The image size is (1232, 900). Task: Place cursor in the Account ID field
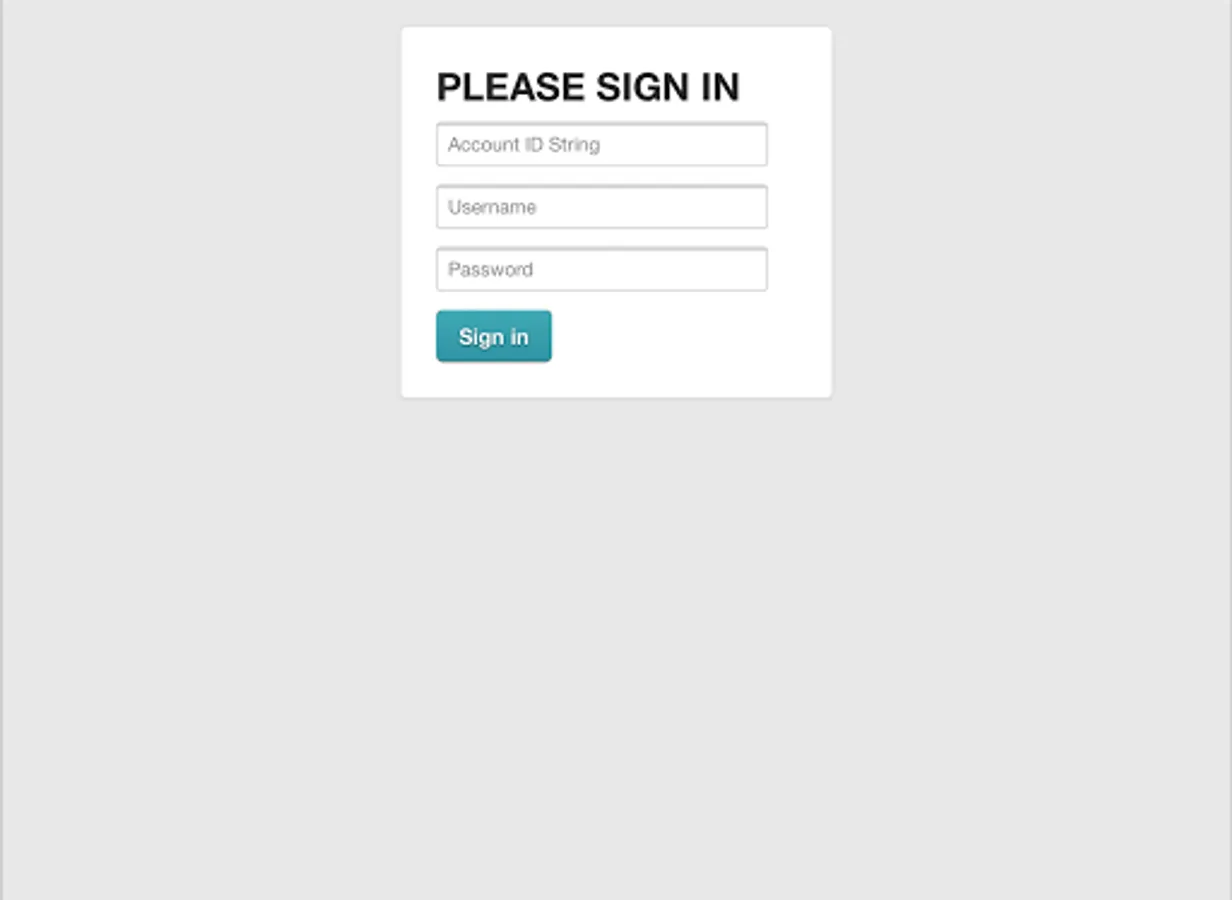[601, 144]
